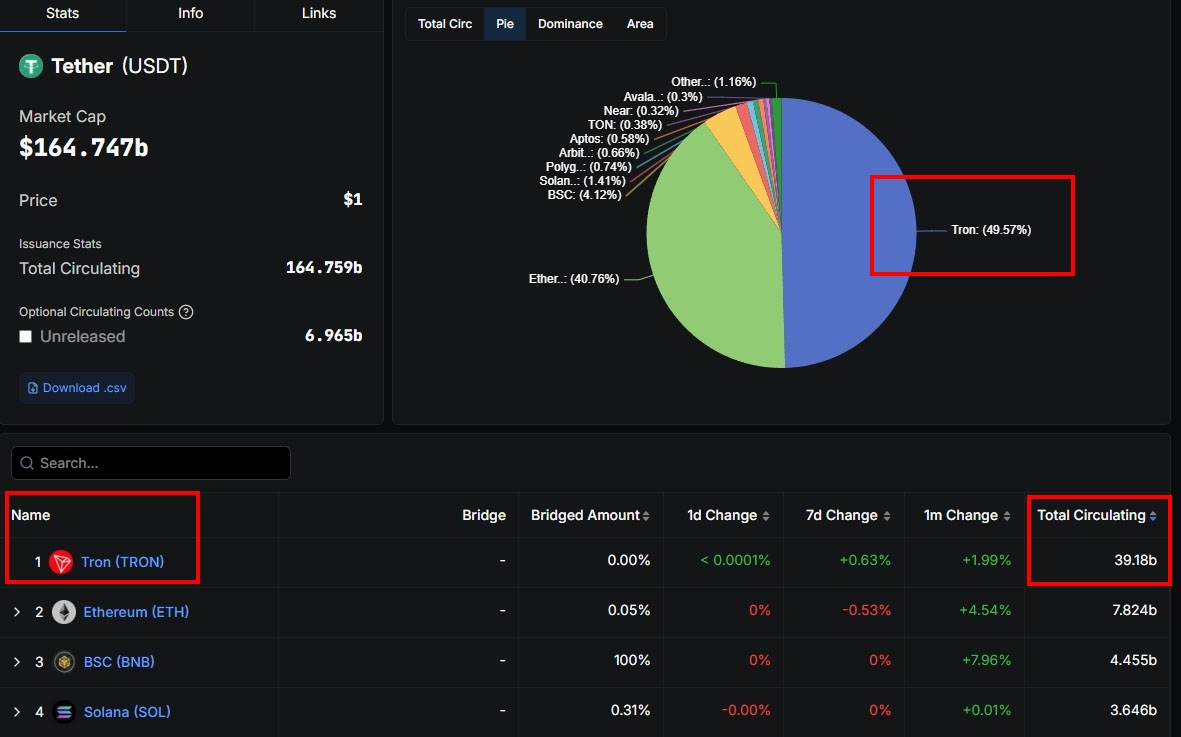Click the 6.965b unreleased value
The height and width of the screenshot is (737, 1181).
[333, 336]
